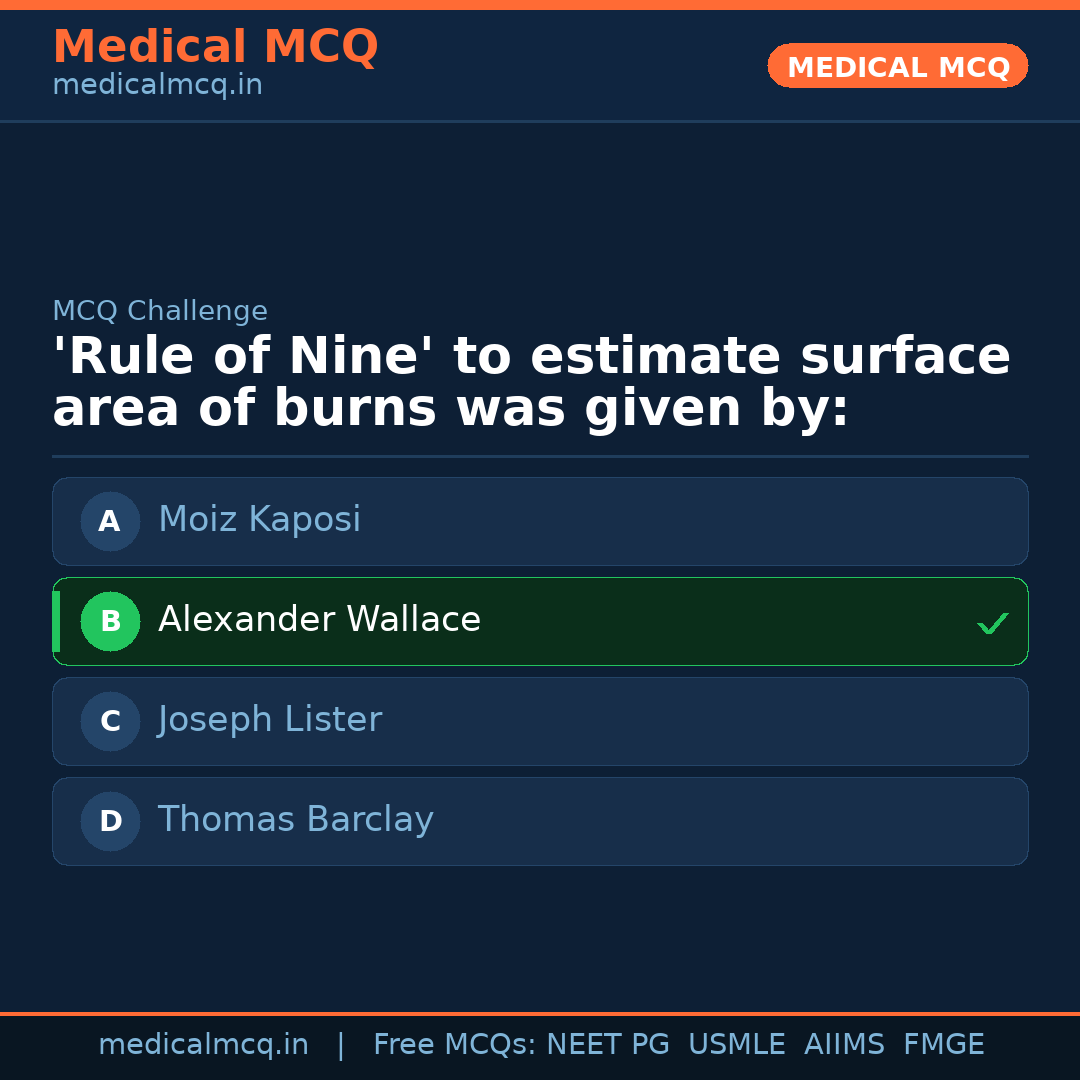The image size is (1080, 1080).
Task: Click the circled letter C badge
Action: (x=110, y=721)
